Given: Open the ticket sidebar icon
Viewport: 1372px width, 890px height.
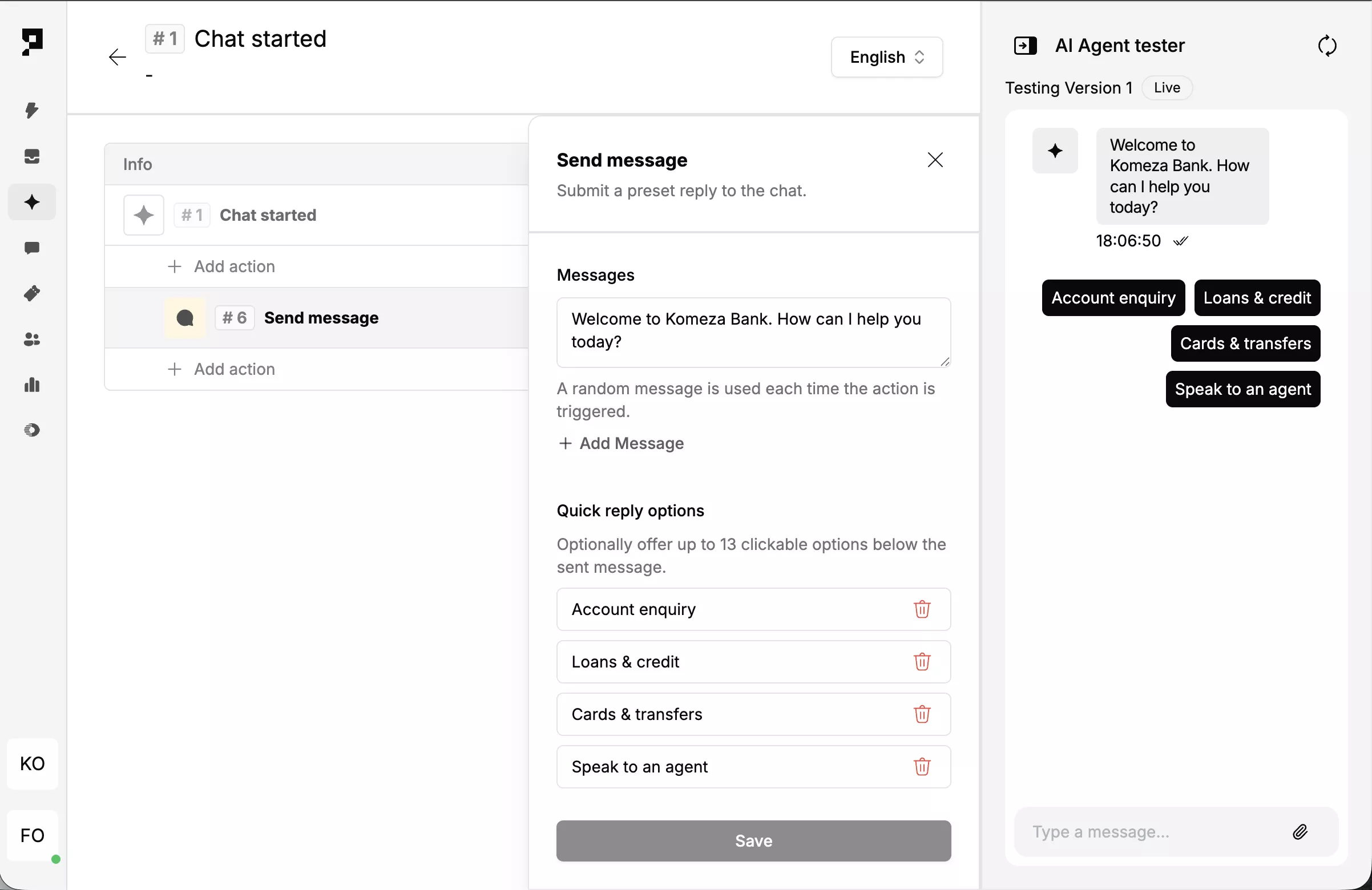Looking at the screenshot, I should [32, 293].
